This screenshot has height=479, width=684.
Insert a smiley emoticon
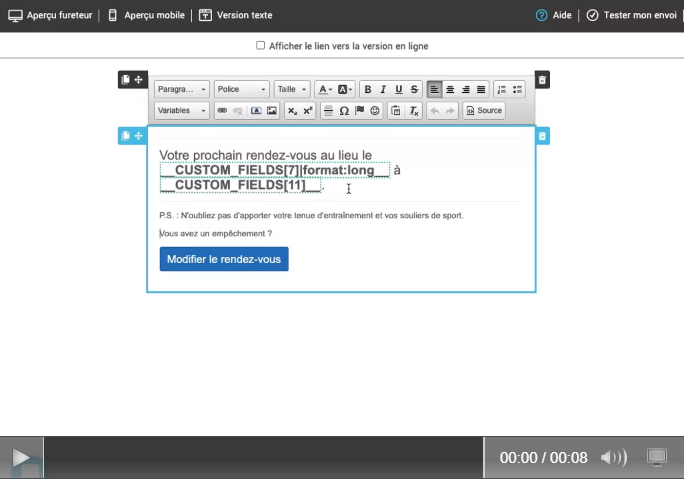[x=375, y=111]
